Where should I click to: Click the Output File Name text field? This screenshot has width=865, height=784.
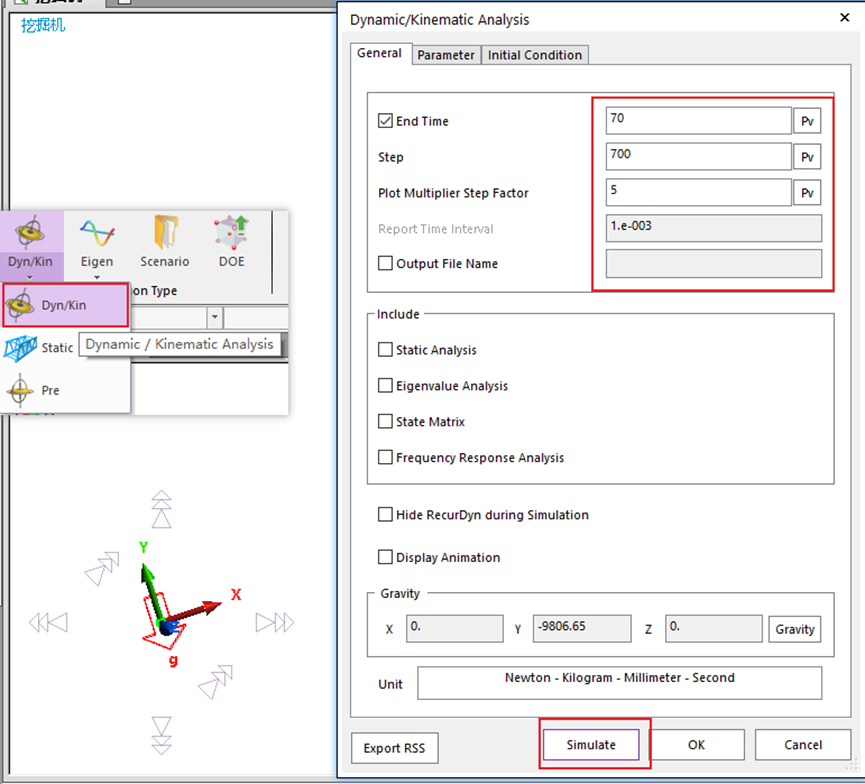pos(713,264)
